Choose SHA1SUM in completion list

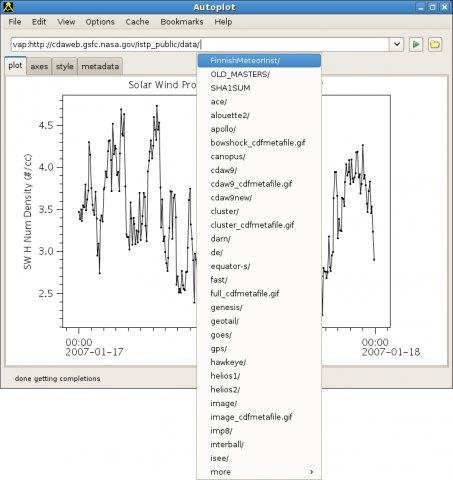tap(259, 88)
